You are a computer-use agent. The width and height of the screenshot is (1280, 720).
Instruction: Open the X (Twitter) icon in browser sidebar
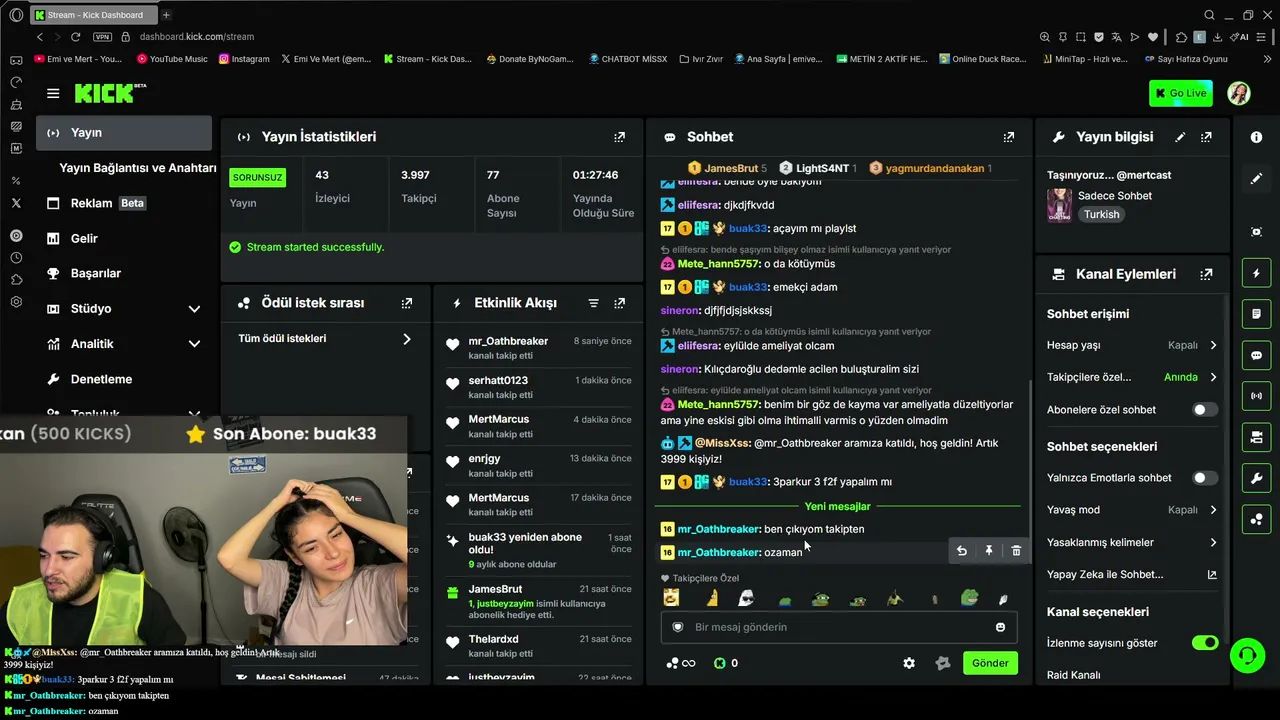pyautogui.click(x=16, y=203)
